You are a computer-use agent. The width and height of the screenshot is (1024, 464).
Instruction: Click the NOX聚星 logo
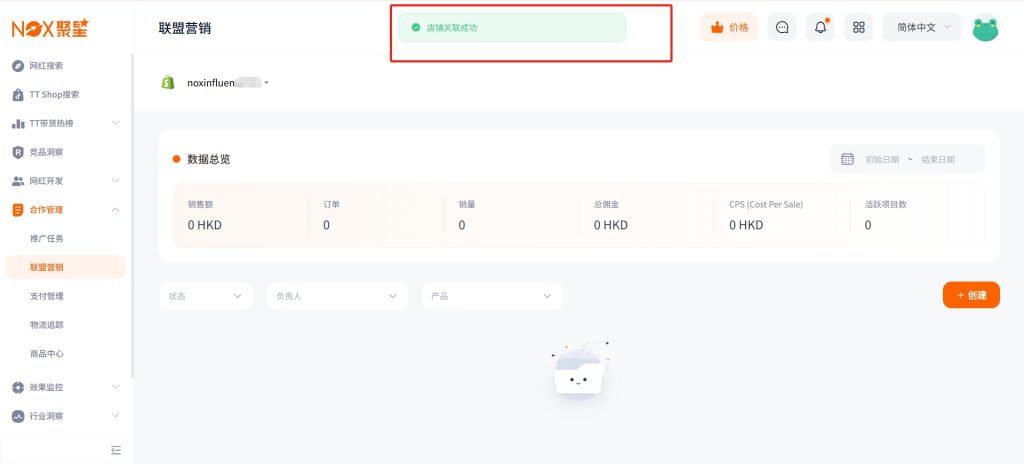50,29
